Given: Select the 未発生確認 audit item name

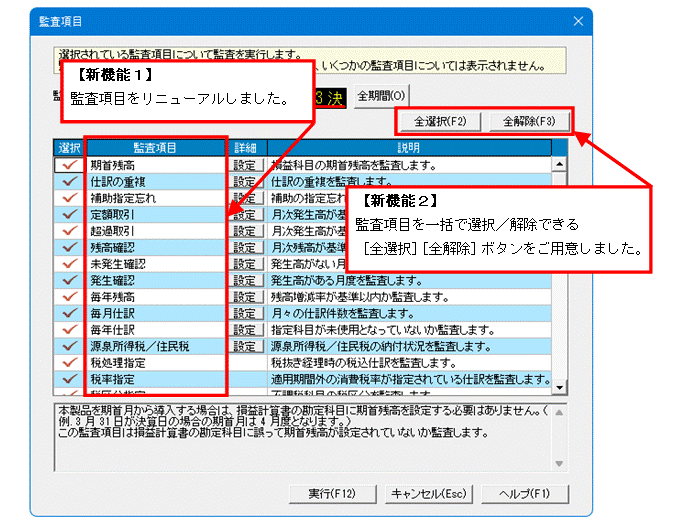Looking at the screenshot, I should click(118, 264).
